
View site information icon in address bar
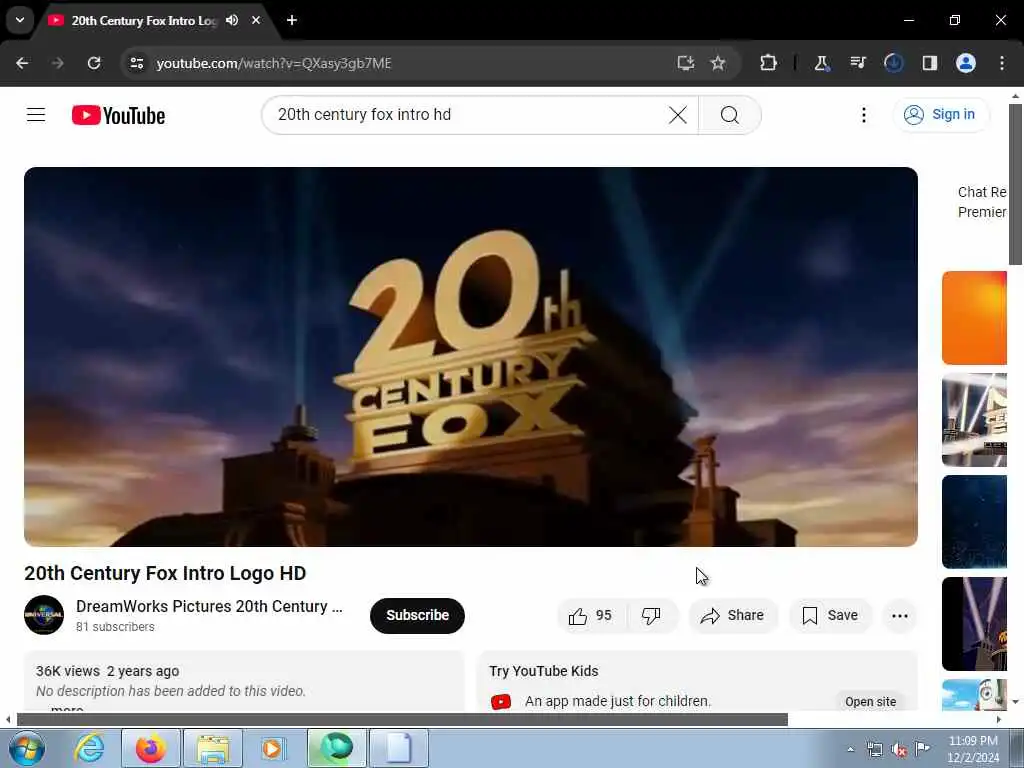tap(136, 63)
